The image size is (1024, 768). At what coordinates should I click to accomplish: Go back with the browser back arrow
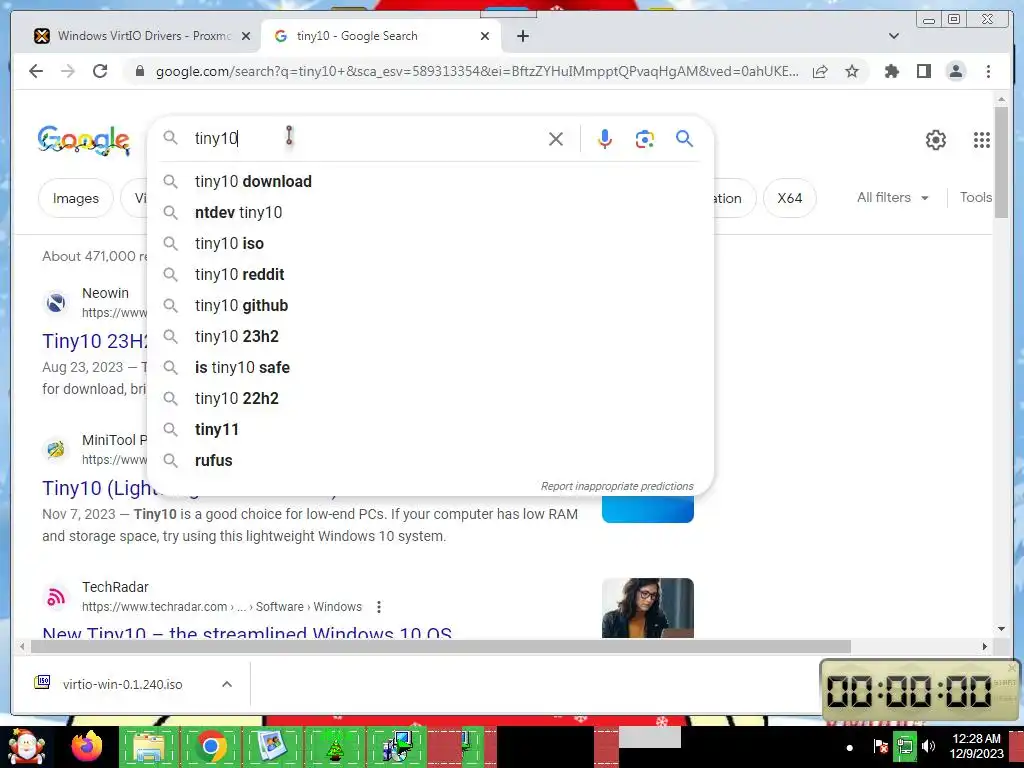click(36, 71)
